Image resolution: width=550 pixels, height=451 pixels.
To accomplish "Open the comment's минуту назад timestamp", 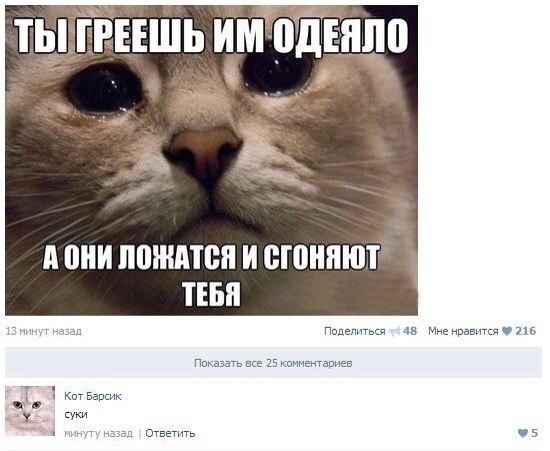I will pos(99,433).
